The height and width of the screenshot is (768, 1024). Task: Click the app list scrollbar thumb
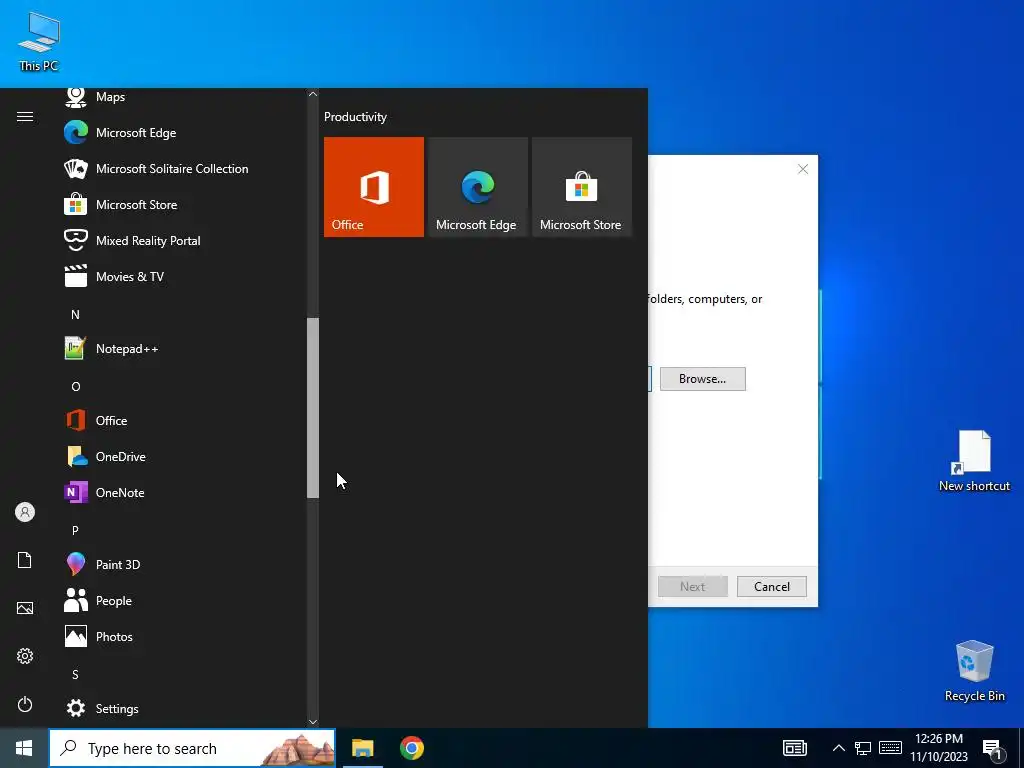[313, 408]
